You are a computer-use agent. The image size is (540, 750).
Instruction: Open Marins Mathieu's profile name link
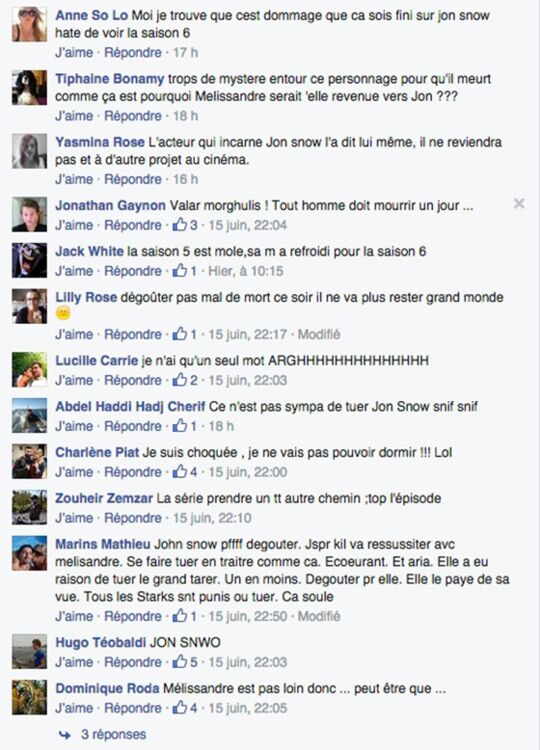103,544
